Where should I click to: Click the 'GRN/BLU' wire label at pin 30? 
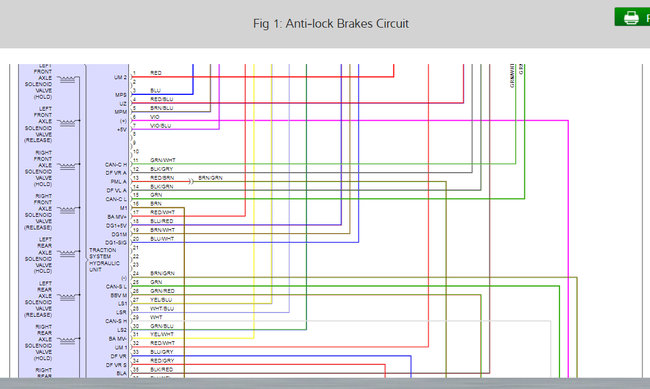(x=162, y=326)
